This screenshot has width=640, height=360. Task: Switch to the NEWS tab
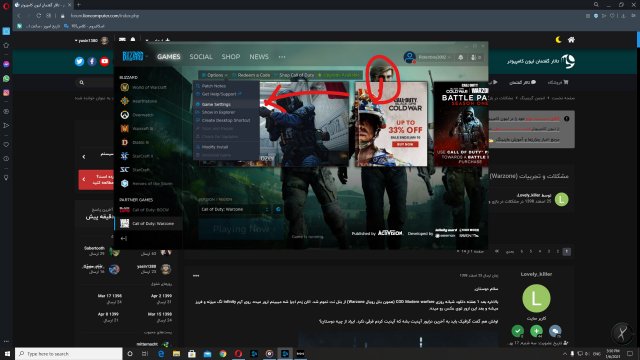[259, 57]
